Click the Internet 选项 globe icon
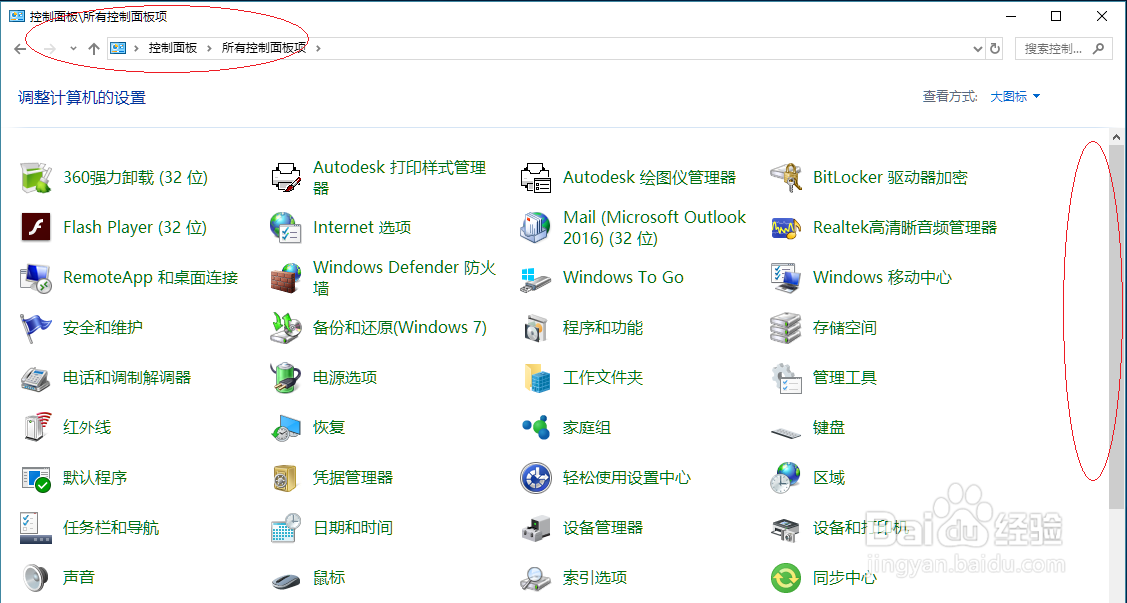Image resolution: width=1127 pixels, height=603 pixels. pyautogui.click(x=286, y=228)
